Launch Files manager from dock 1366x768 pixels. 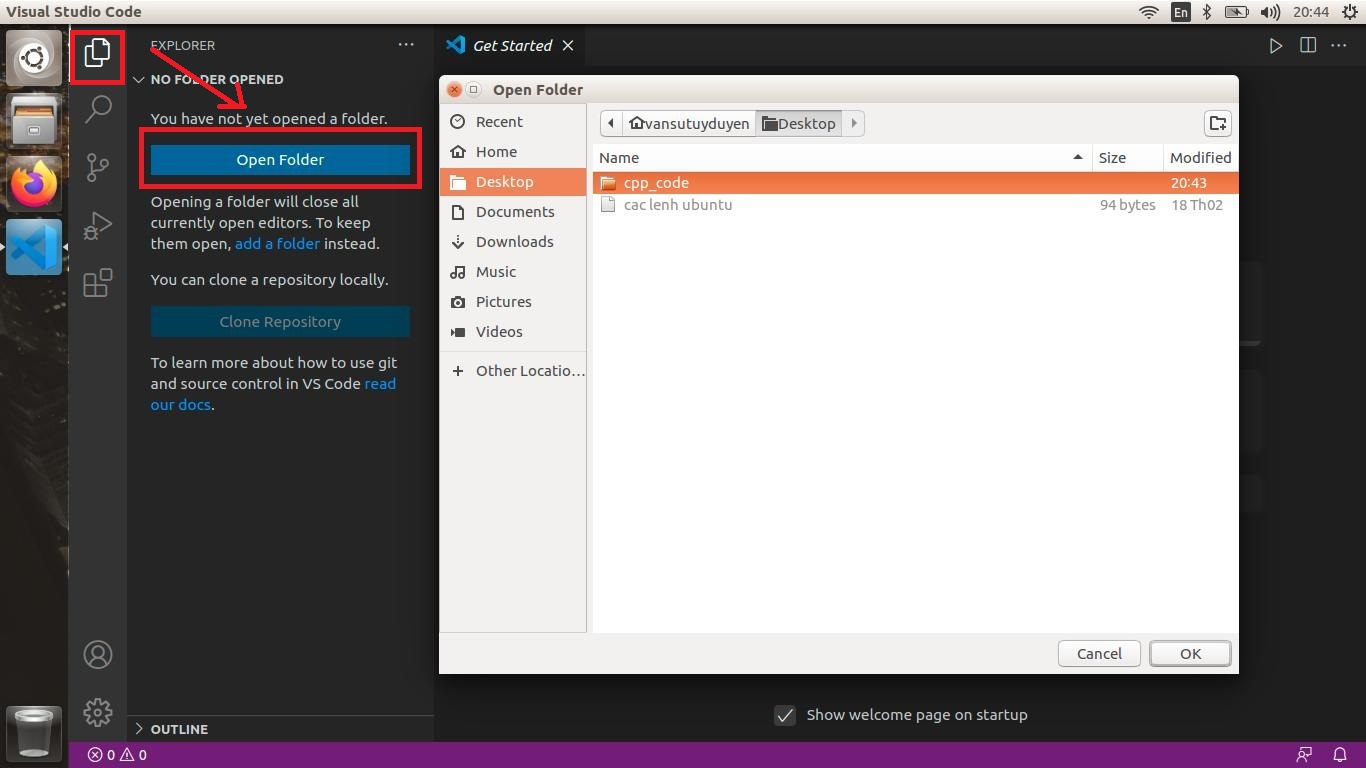(34, 120)
